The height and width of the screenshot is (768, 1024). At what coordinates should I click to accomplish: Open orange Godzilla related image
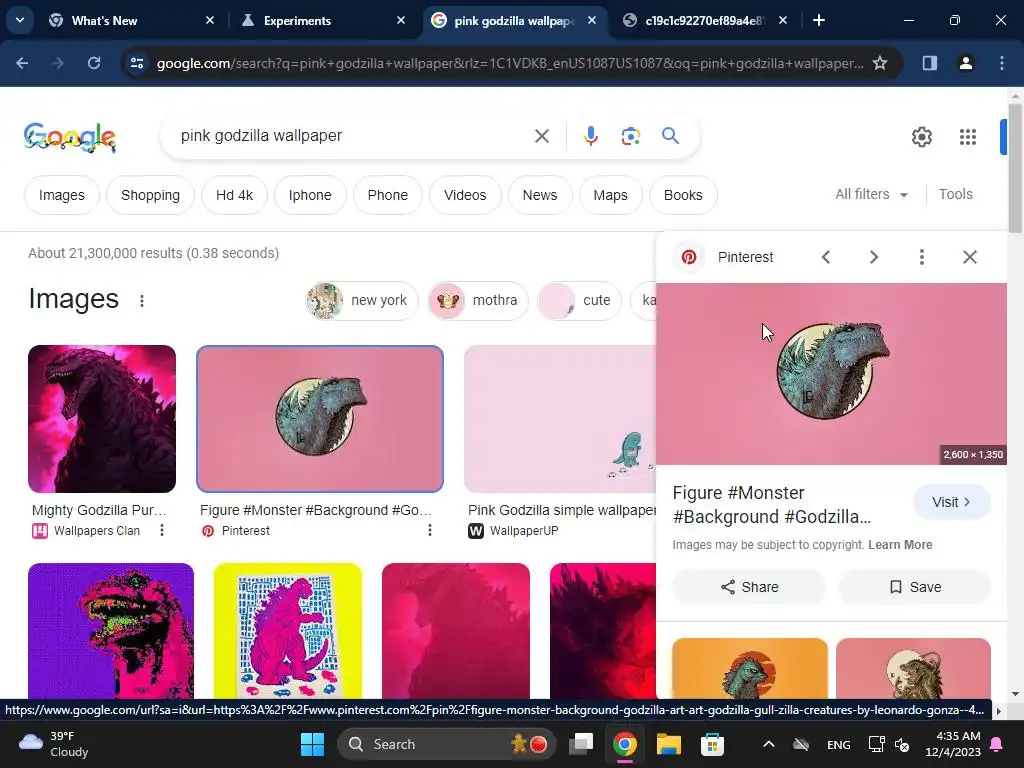tap(750, 668)
